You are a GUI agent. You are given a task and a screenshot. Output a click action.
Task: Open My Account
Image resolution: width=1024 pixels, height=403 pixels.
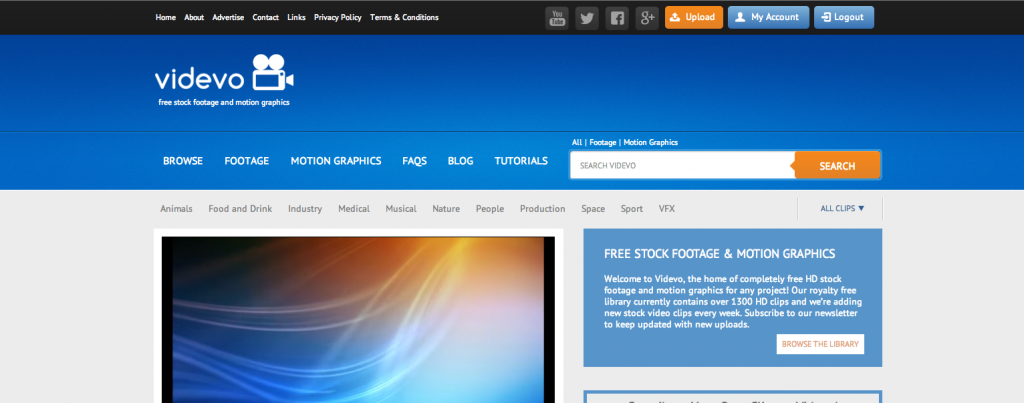click(x=768, y=18)
